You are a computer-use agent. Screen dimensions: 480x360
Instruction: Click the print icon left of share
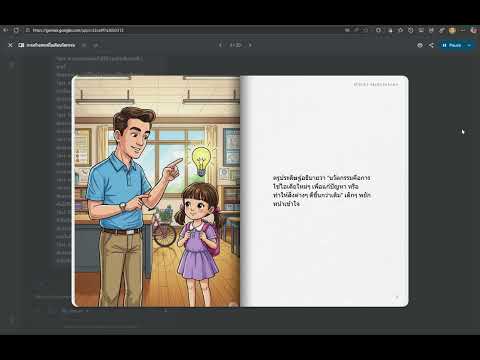coord(420,45)
